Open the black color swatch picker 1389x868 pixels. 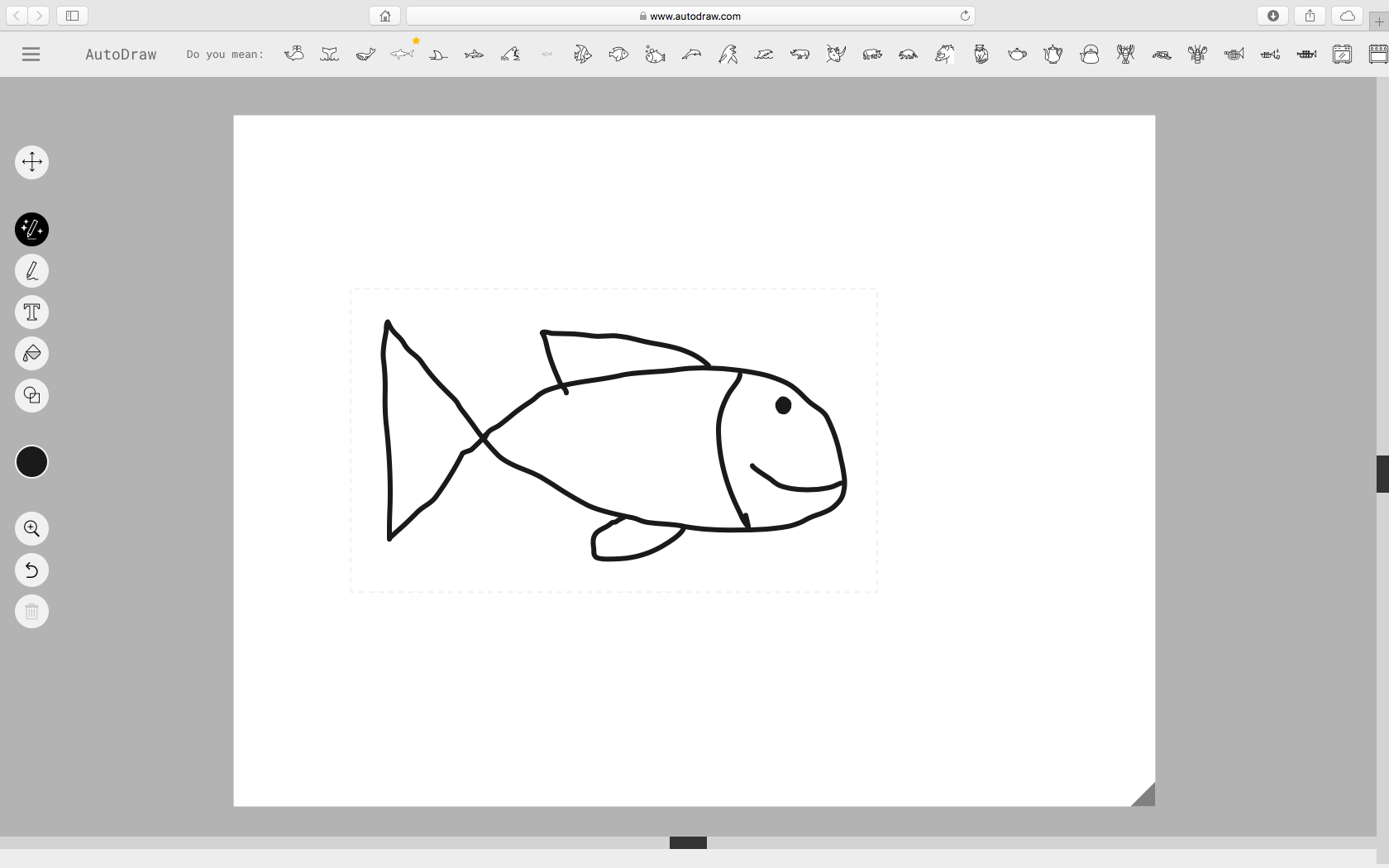click(x=31, y=462)
